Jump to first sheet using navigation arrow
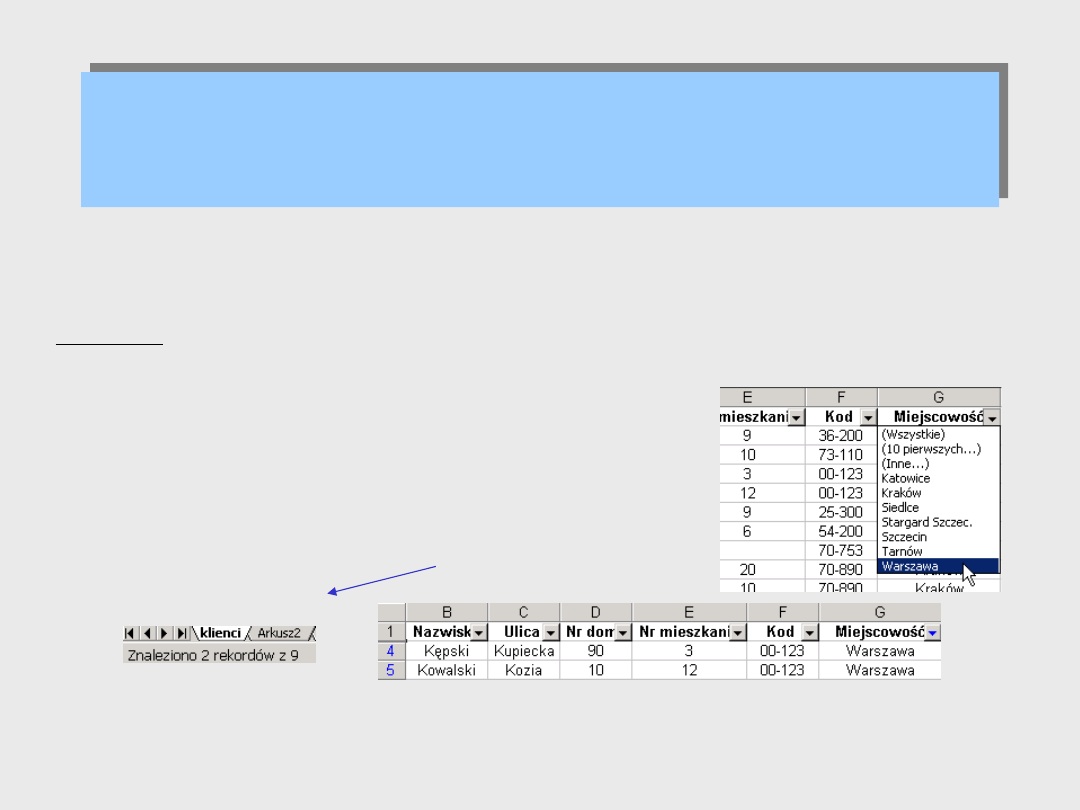 pos(131,633)
